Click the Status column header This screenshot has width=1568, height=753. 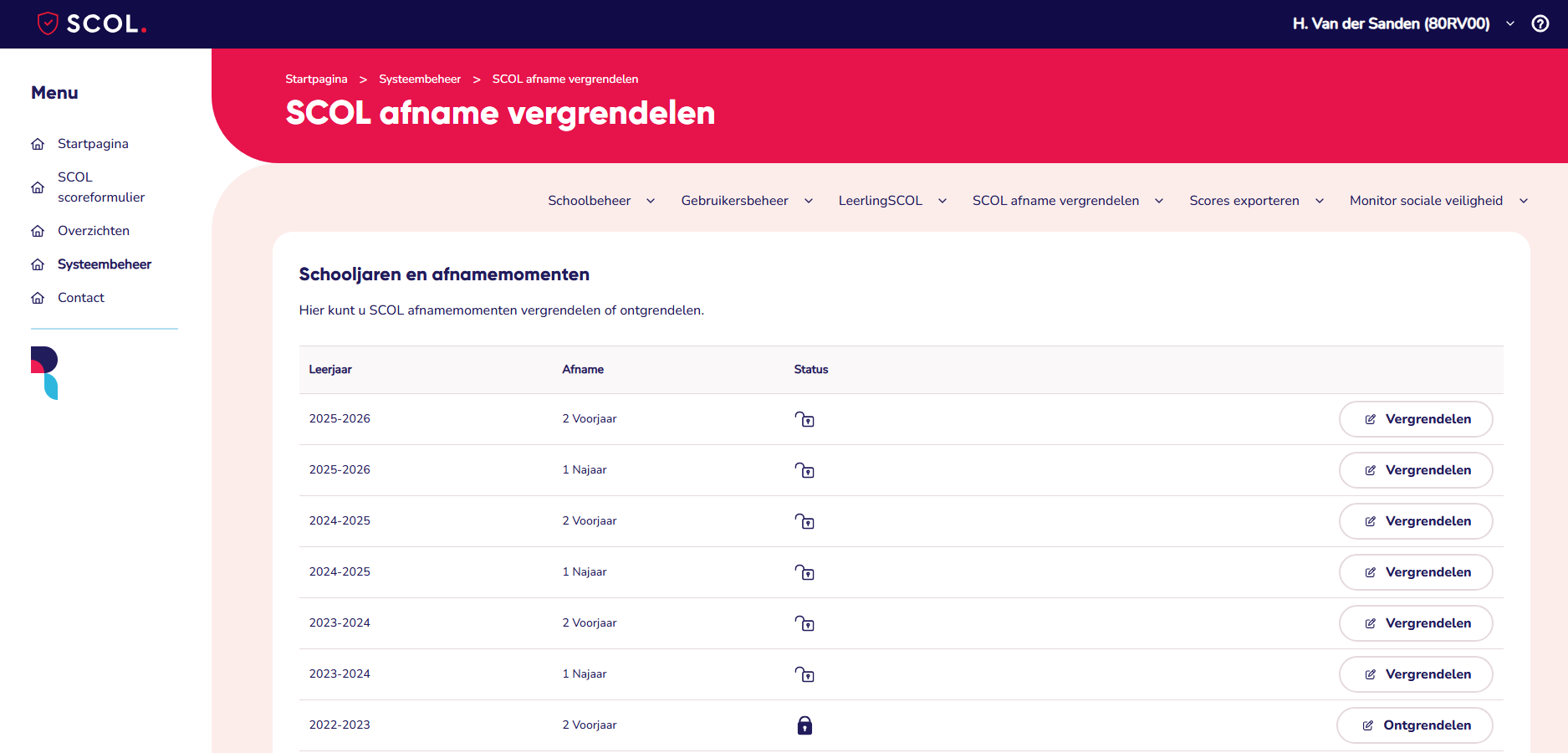tap(811, 369)
